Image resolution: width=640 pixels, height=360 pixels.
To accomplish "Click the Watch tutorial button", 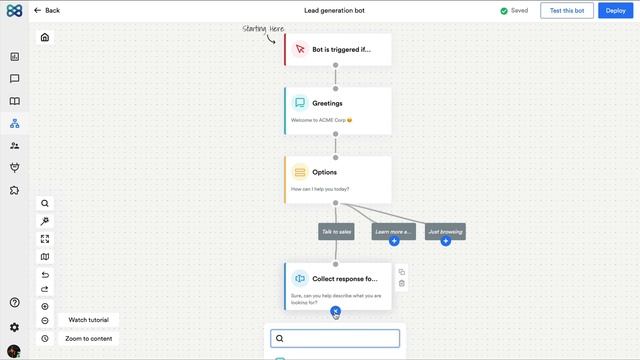I will (89, 320).
